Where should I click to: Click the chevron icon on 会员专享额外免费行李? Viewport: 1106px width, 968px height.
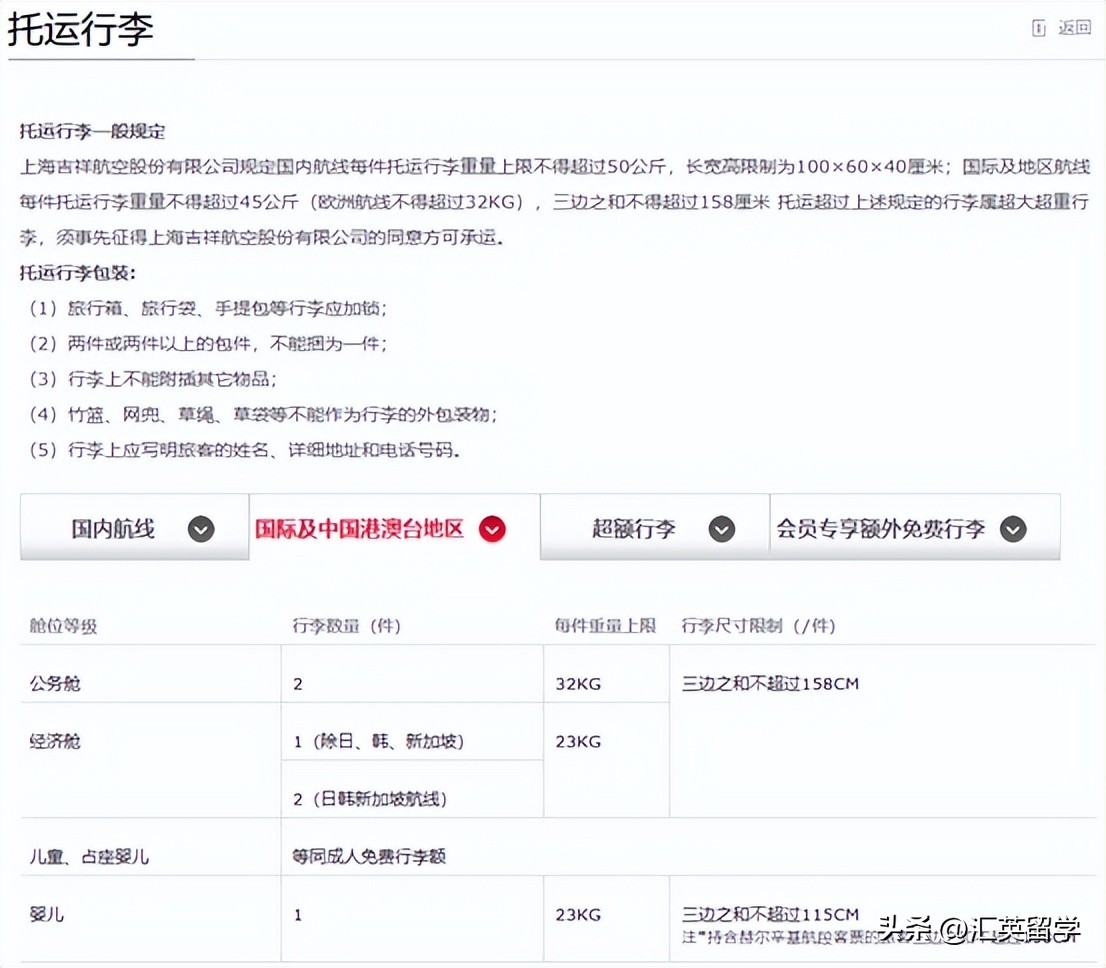click(1013, 528)
